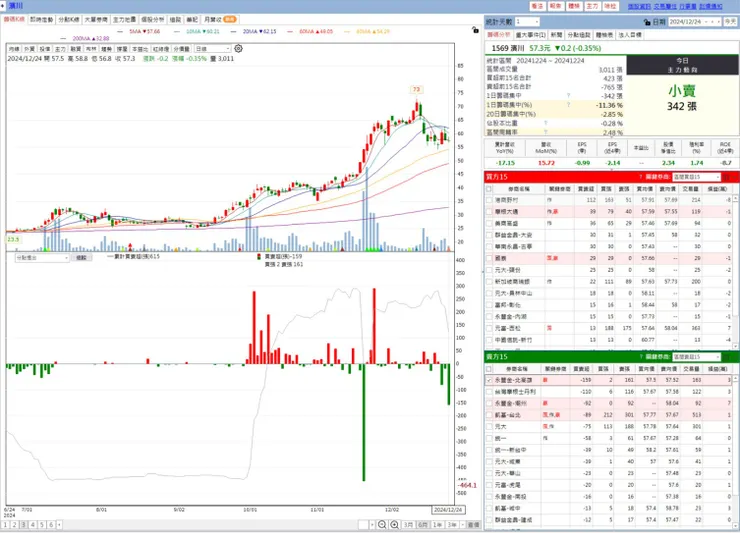
Task: Toggle buyer table header select-all checkbox
Action: pos(489,189)
